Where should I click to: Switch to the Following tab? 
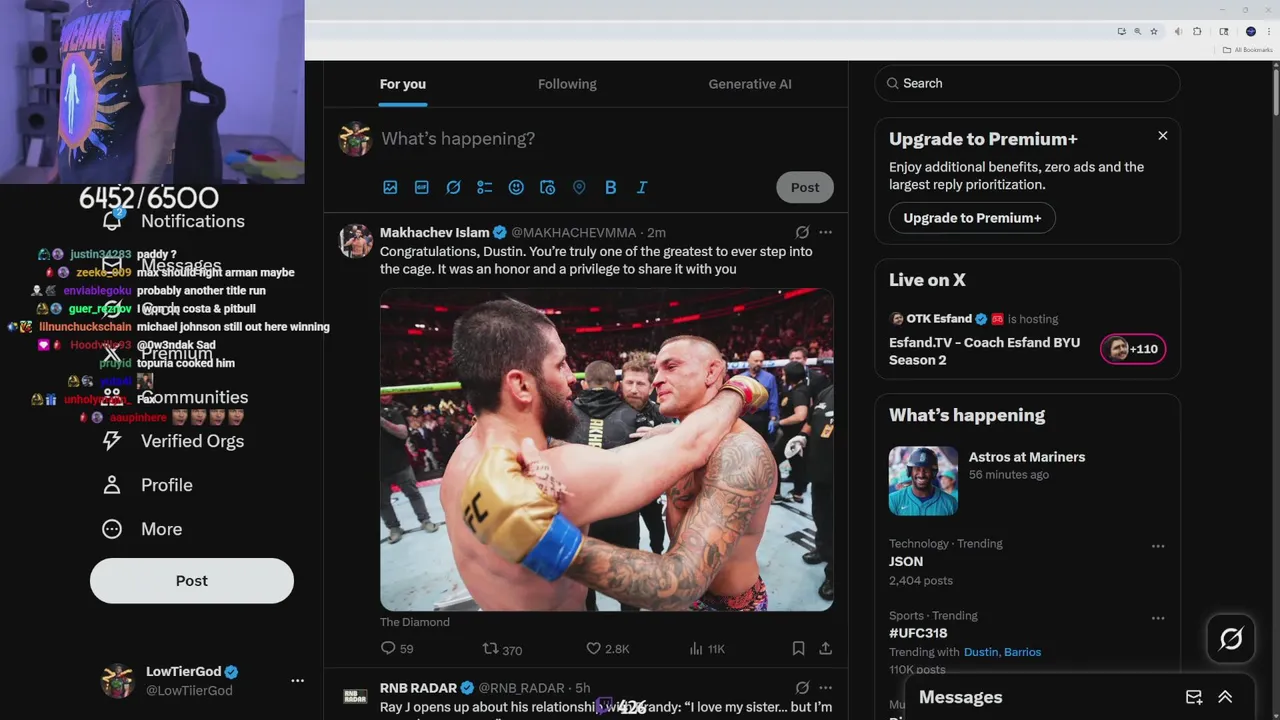567,84
